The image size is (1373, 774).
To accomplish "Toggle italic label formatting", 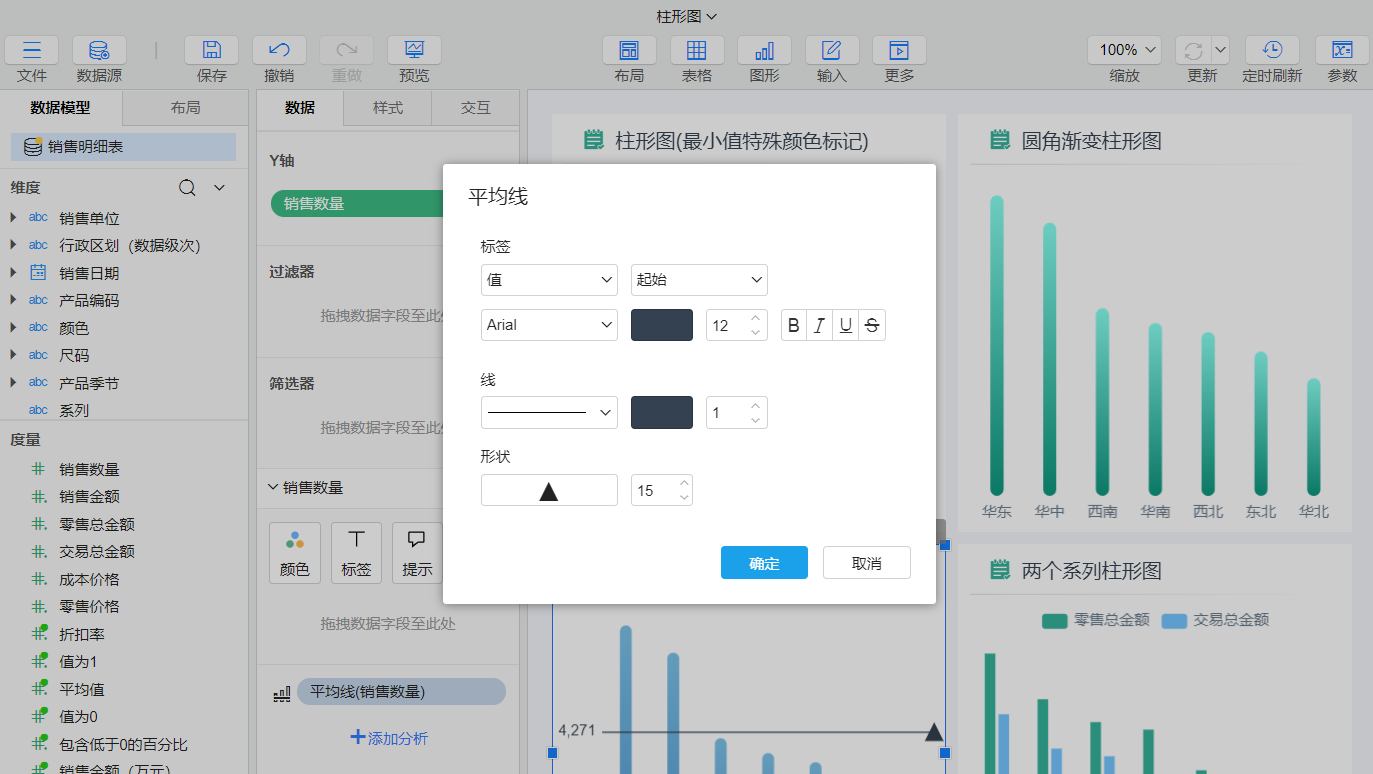I will point(820,325).
